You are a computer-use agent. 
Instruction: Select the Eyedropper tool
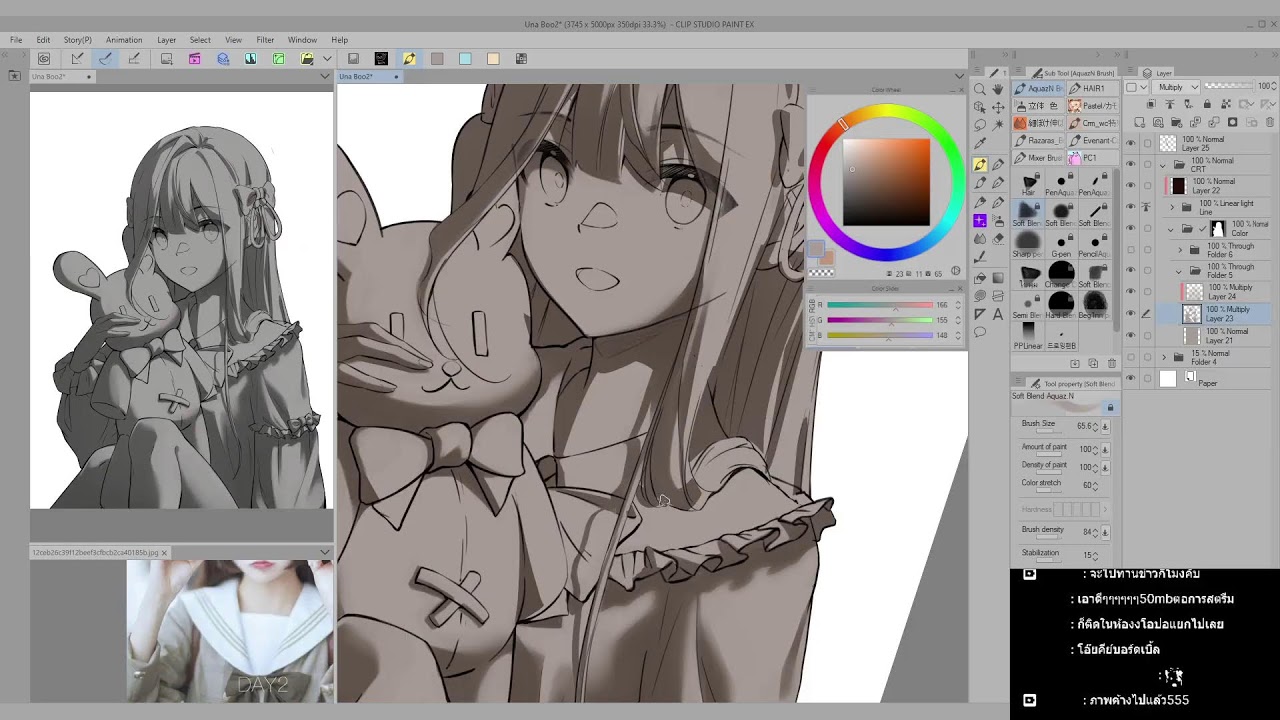980,145
